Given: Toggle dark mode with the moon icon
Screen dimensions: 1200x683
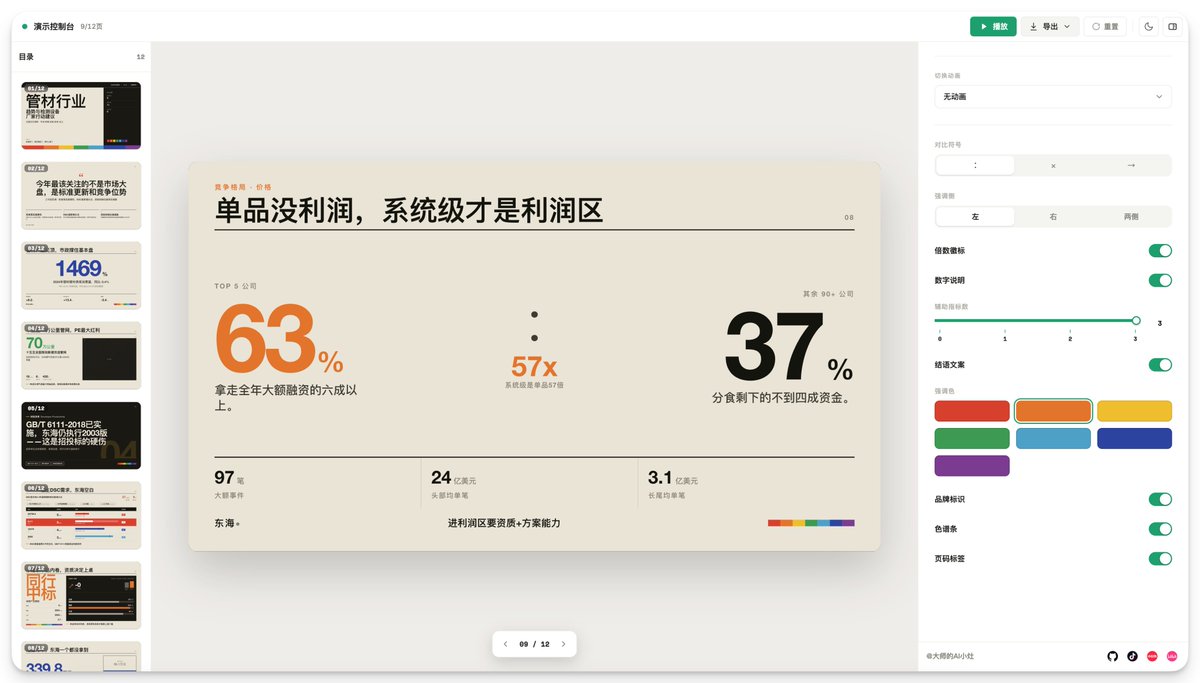Looking at the screenshot, I should pyautogui.click(x=1148, y=27).
